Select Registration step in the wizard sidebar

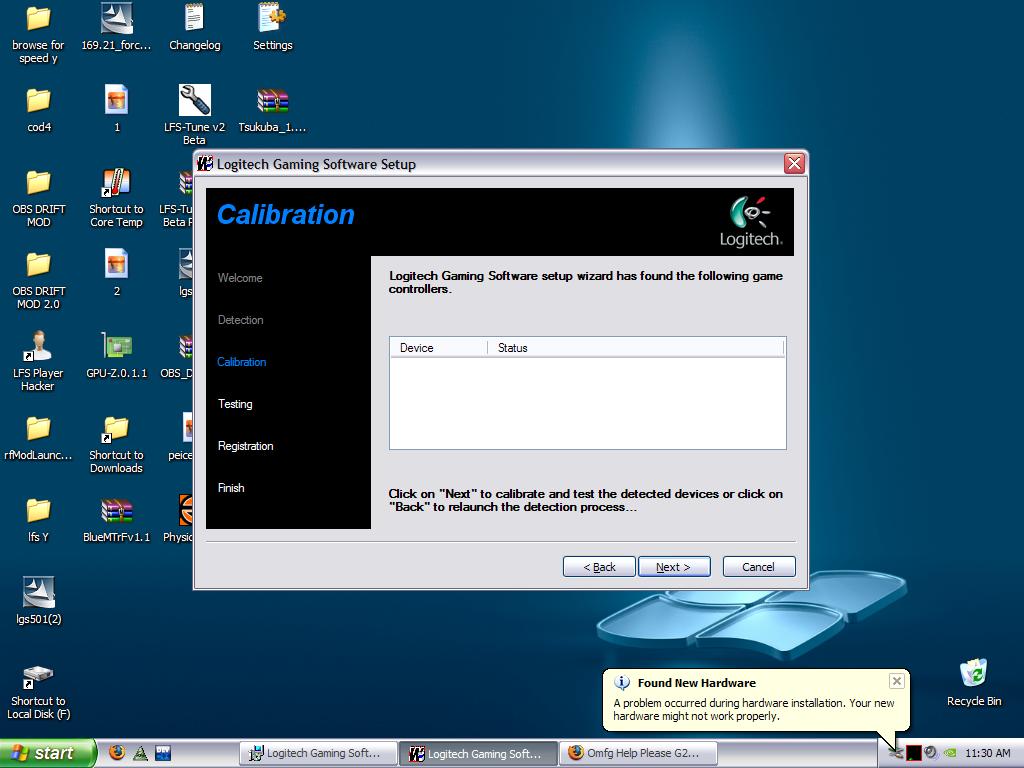point(246,446)
